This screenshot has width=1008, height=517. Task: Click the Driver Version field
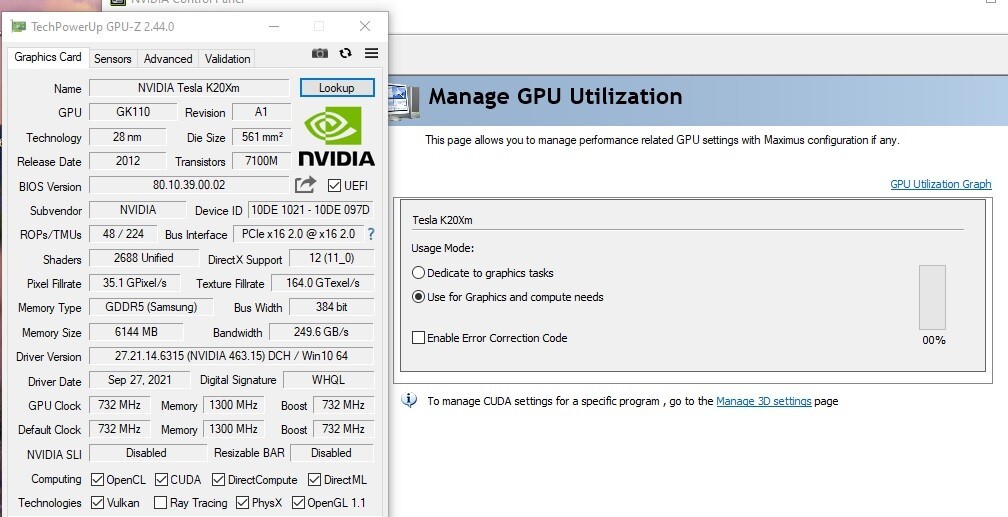231,356
